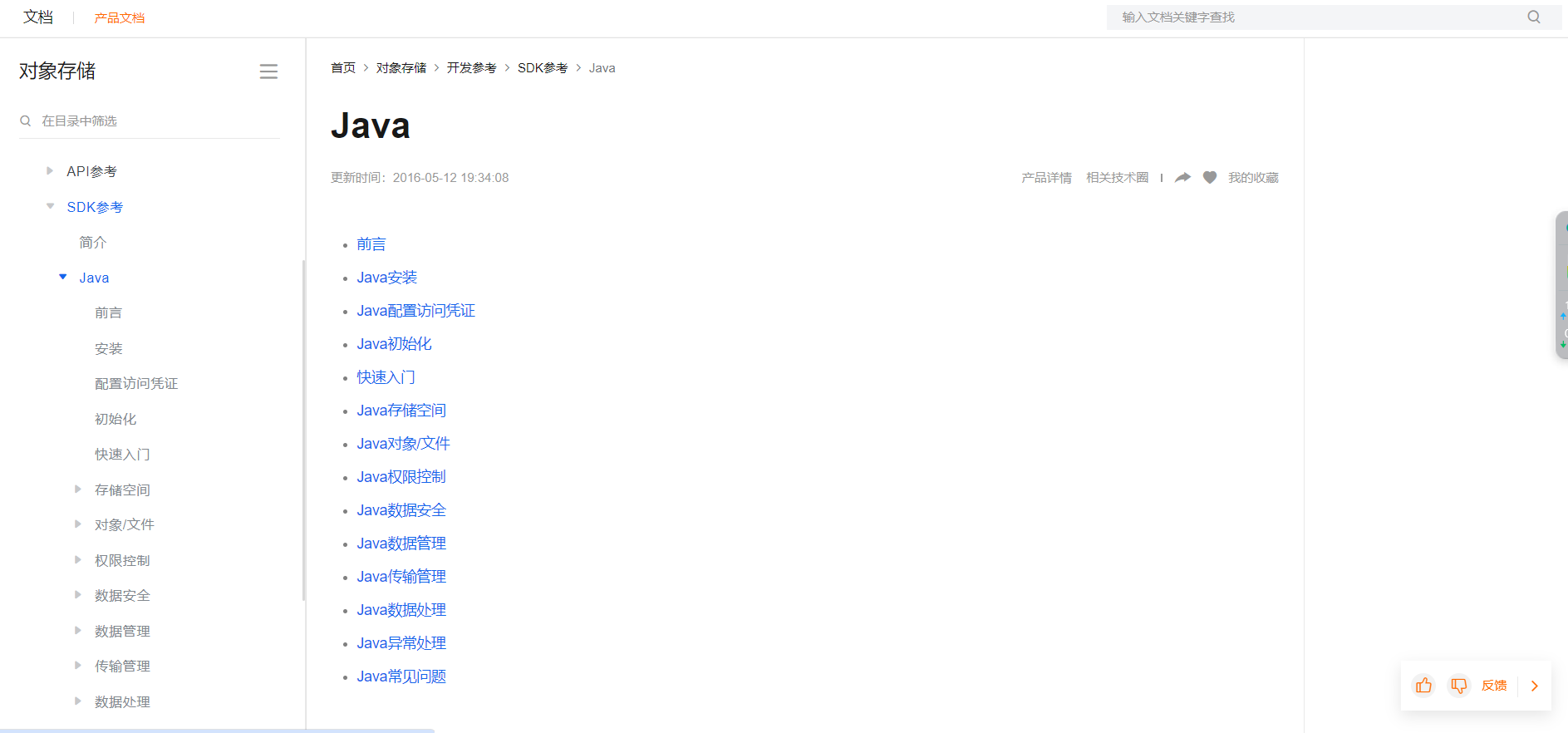Toggle the sidebar hamburger menu icon
Viewport: 1568px width, 733px height.
coord(268,71)
